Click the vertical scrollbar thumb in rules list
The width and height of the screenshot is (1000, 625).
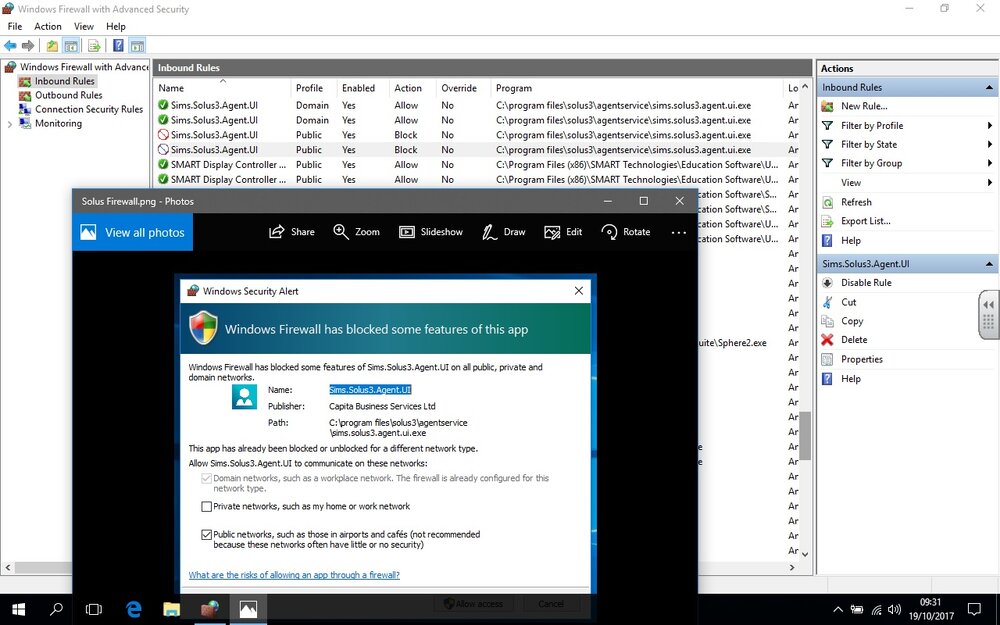(x=805, y=435)
